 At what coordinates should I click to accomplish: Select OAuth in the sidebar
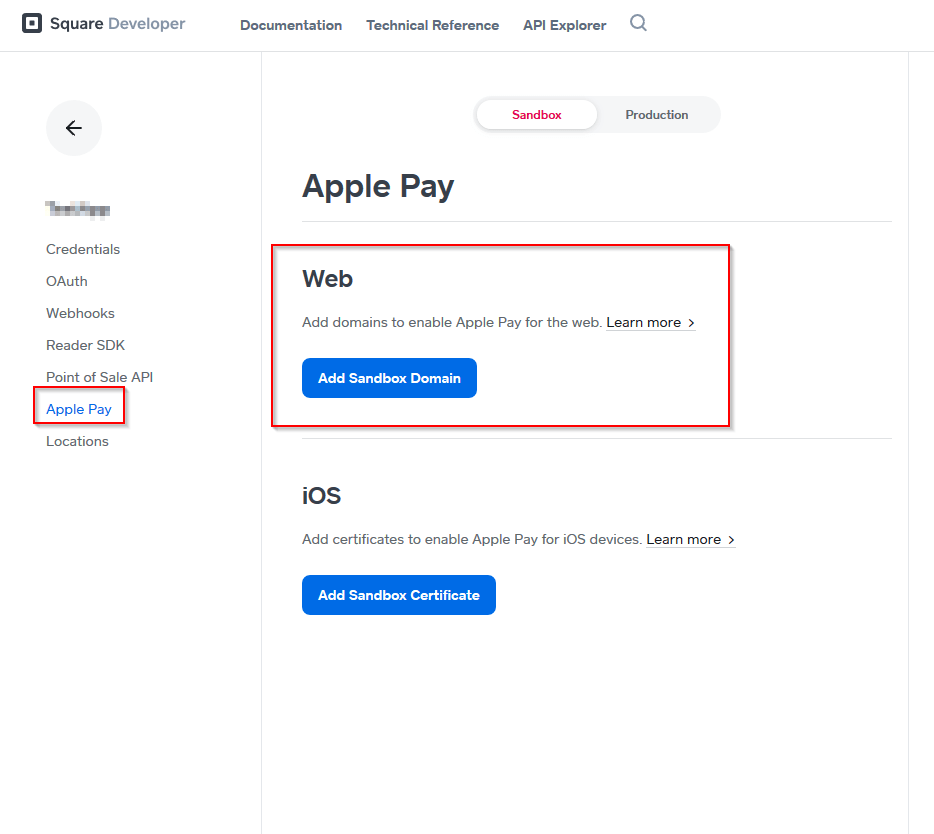pyautogui.click(x=66, y=281)
